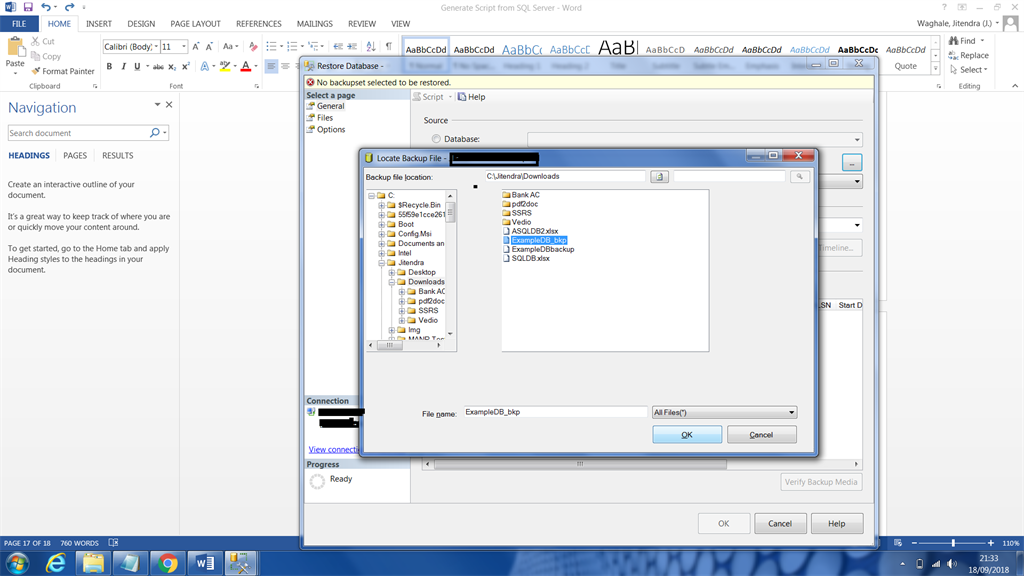
Task: Toggle Underline formatting in Word
Action: pyautogui.click(x=136, y=66)
